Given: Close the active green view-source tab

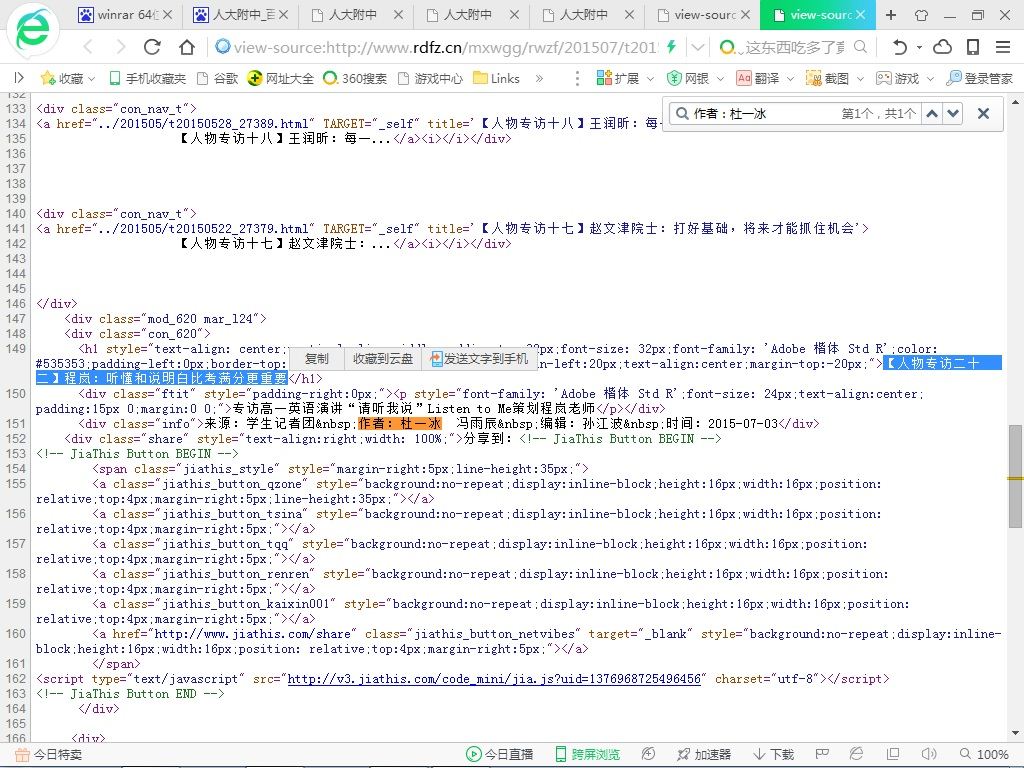Looking at the screenshot, I should 860,14.
